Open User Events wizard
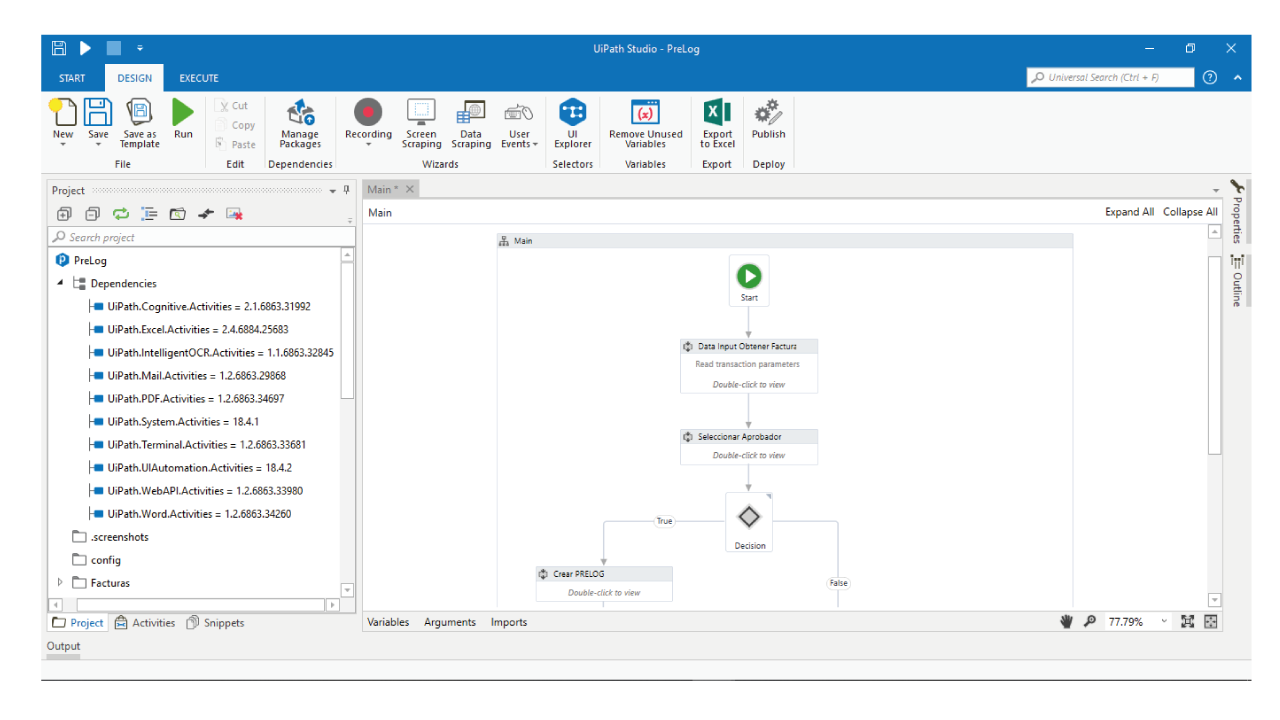Screen dimensions: 1280x720 click(519, 124)
